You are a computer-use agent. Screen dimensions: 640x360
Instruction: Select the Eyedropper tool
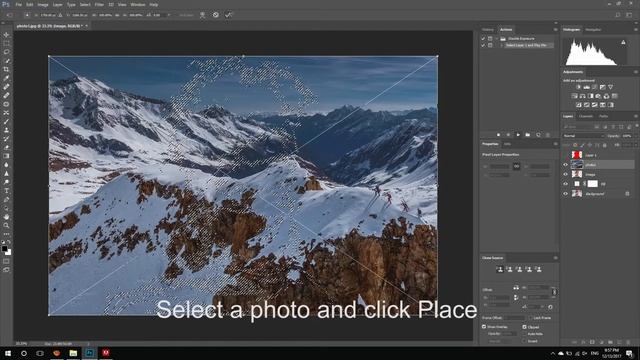tap(6, 78)
